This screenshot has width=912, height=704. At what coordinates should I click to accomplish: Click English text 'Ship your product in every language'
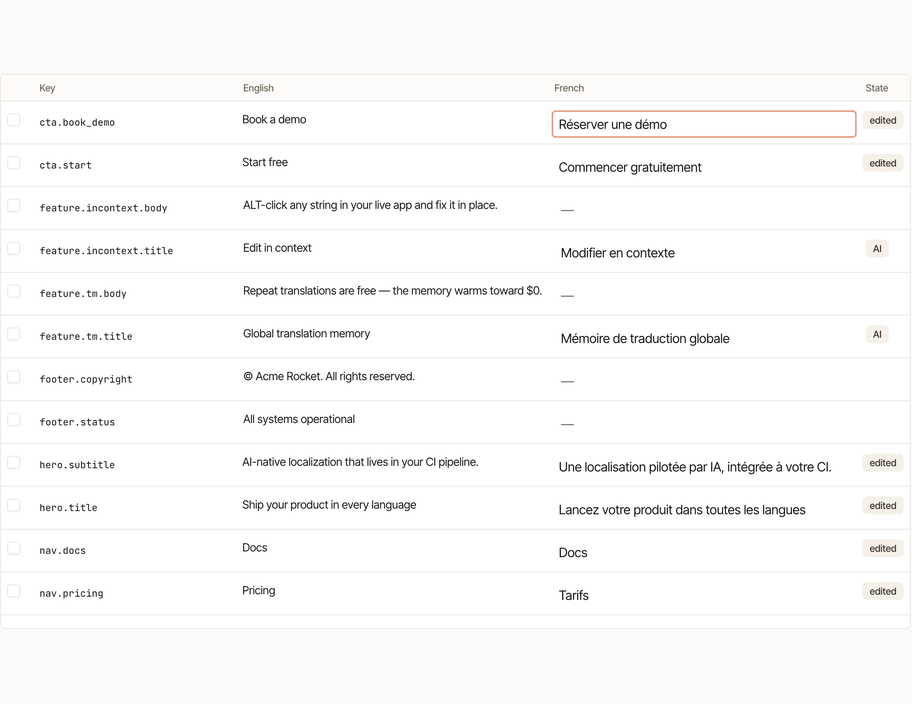coord(329,505)
